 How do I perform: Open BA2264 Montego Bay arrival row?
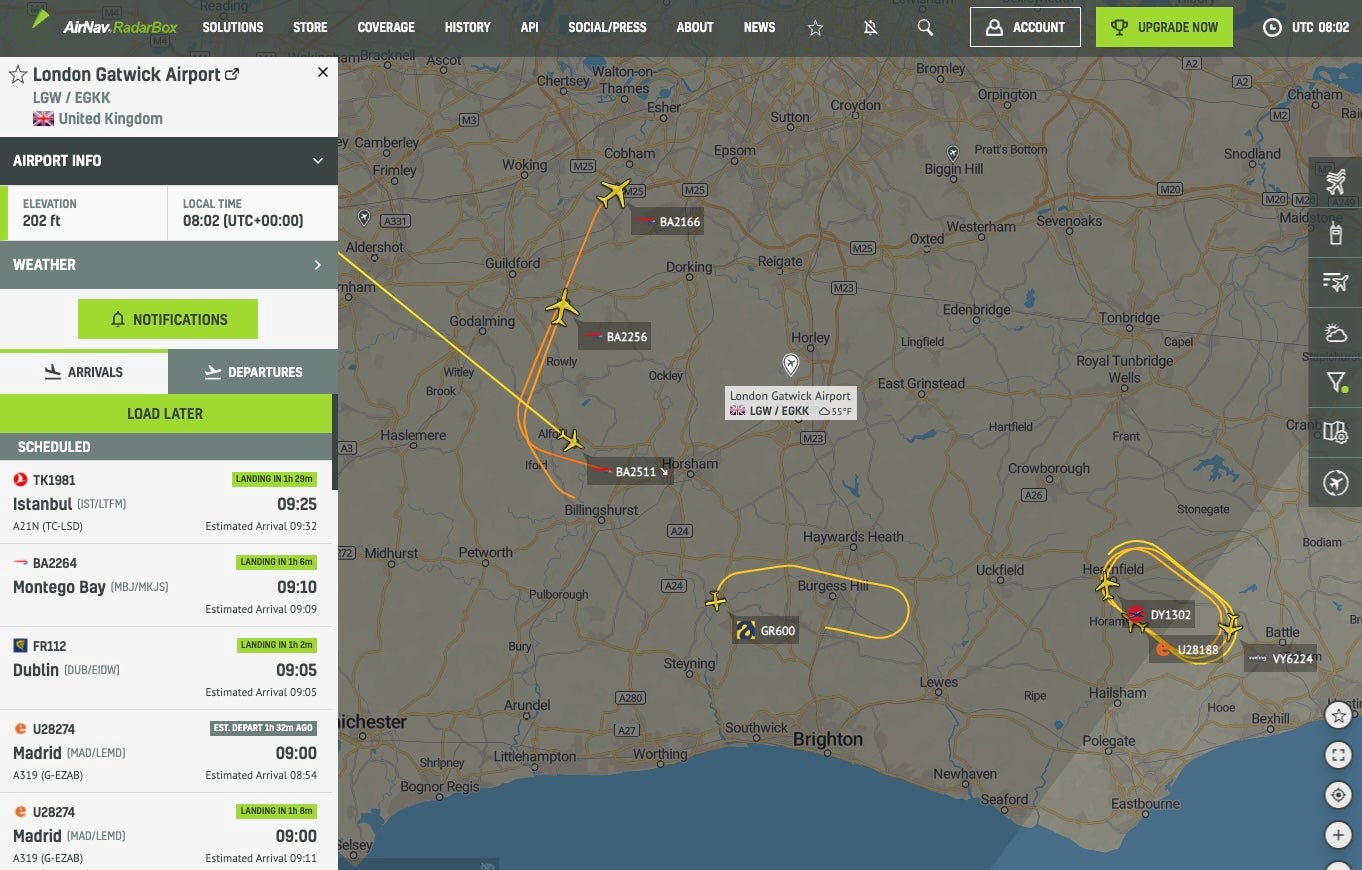(165, 586)
